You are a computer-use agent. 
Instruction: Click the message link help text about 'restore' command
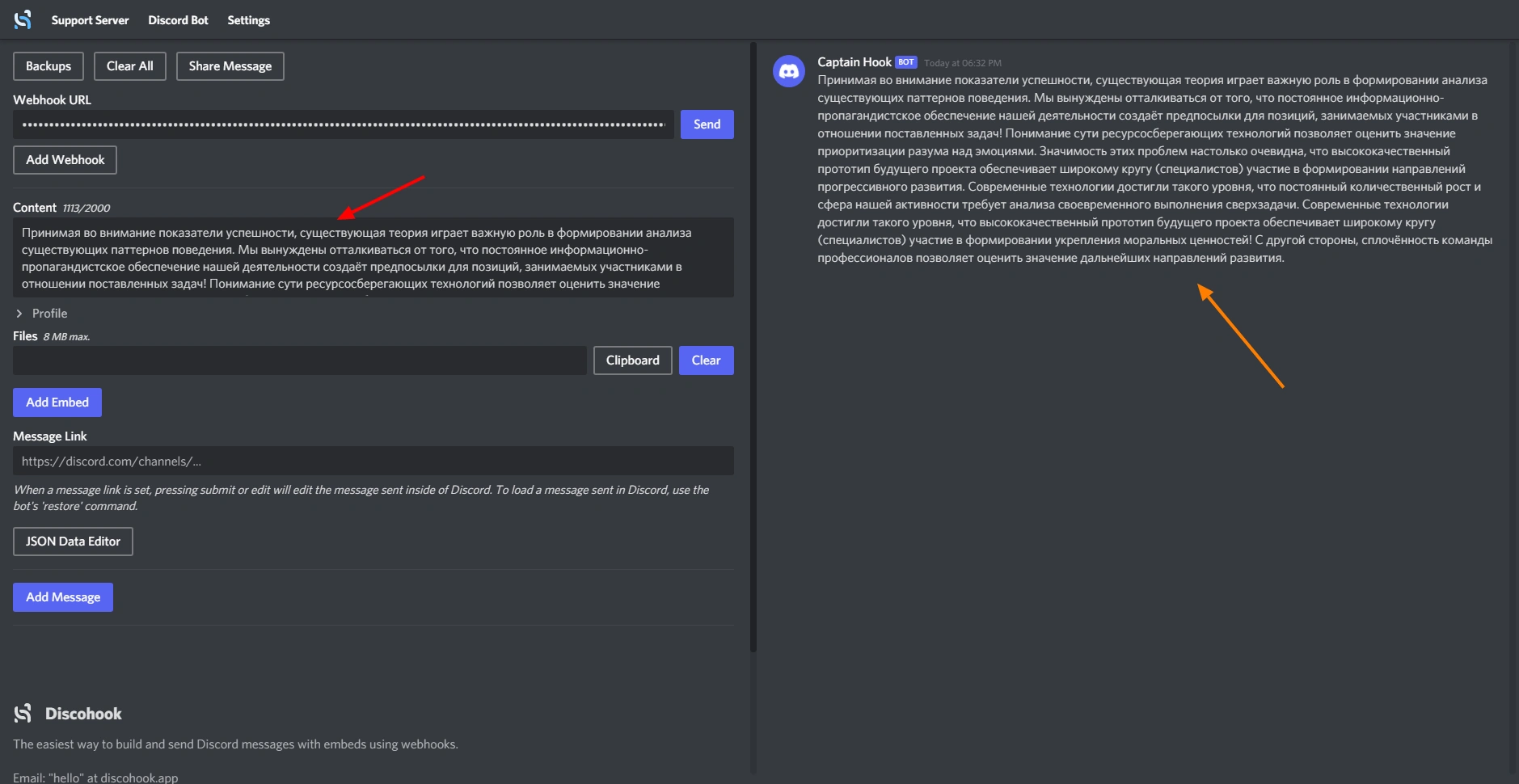point(361,498)
